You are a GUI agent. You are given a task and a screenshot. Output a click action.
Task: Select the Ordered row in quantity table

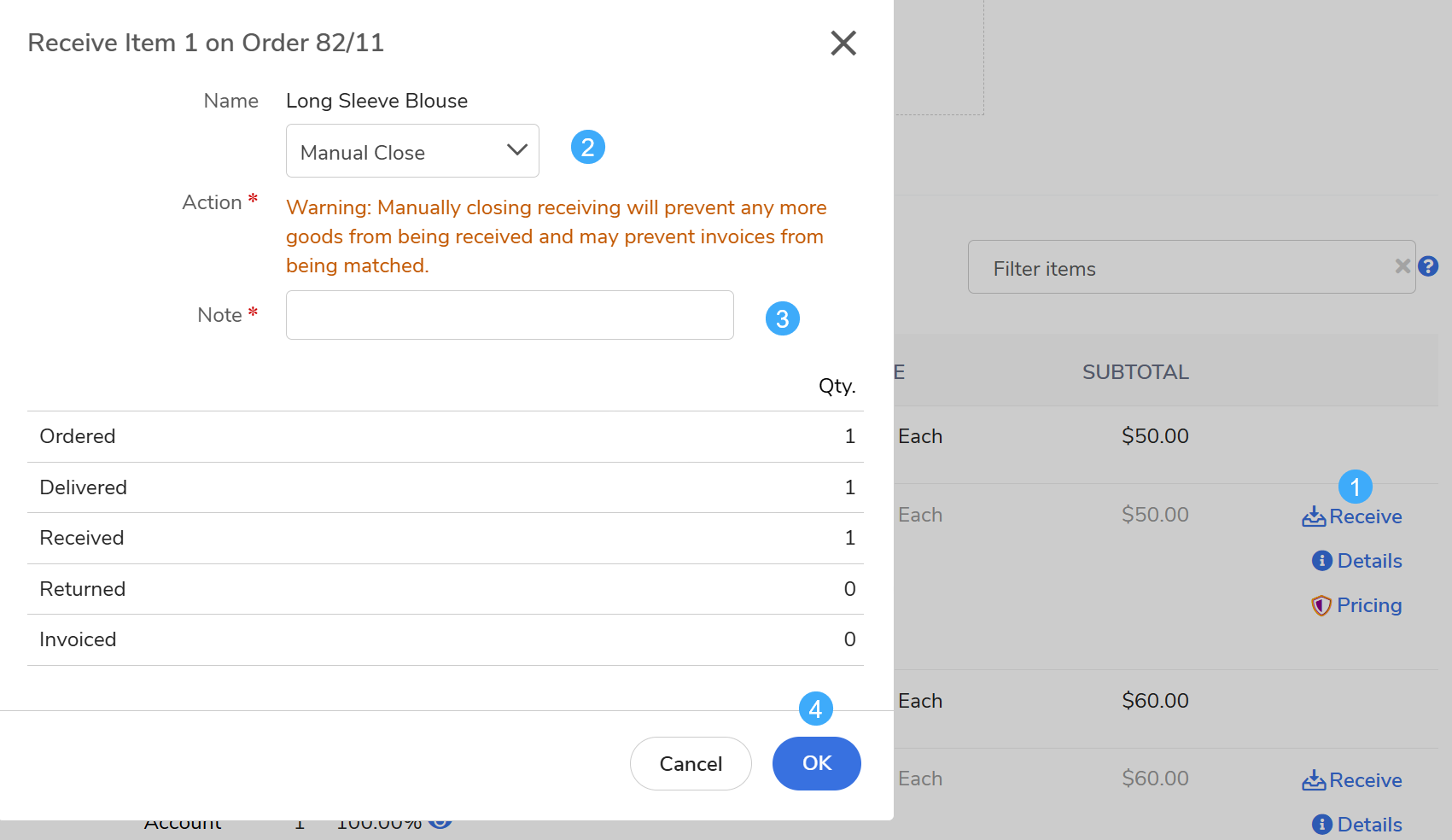click(445, 436)
